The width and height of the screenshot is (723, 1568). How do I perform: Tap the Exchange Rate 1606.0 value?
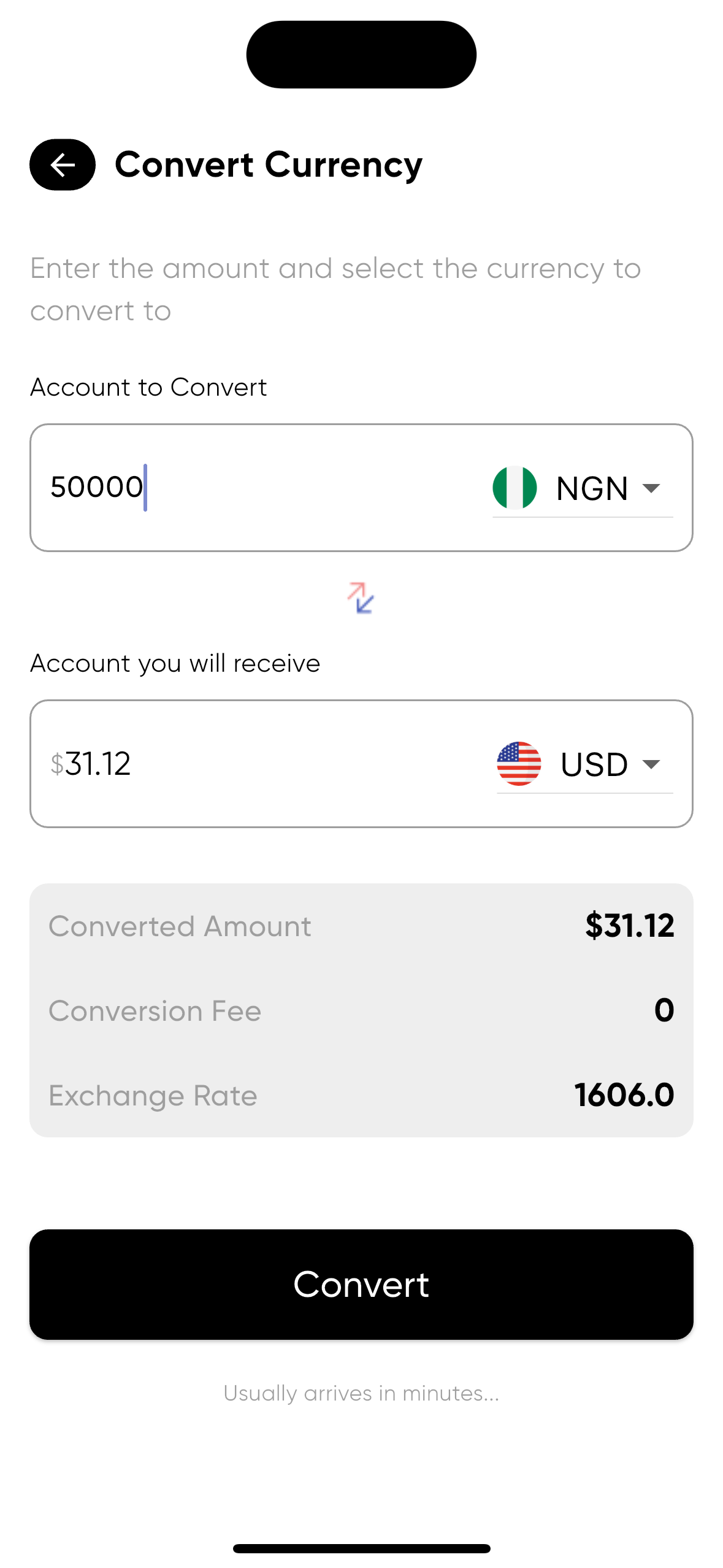(624, 1094)
